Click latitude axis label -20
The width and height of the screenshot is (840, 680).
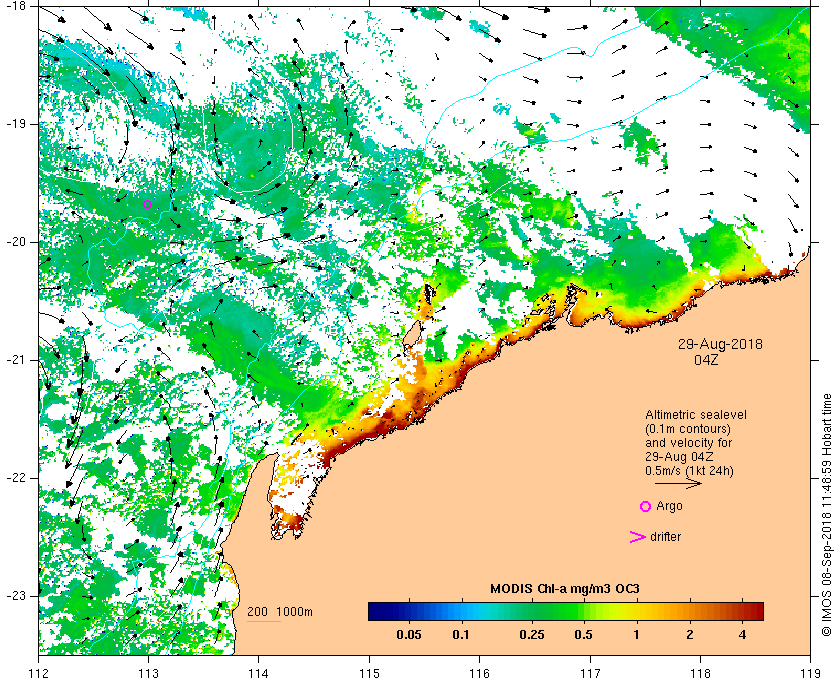[16, 242]
